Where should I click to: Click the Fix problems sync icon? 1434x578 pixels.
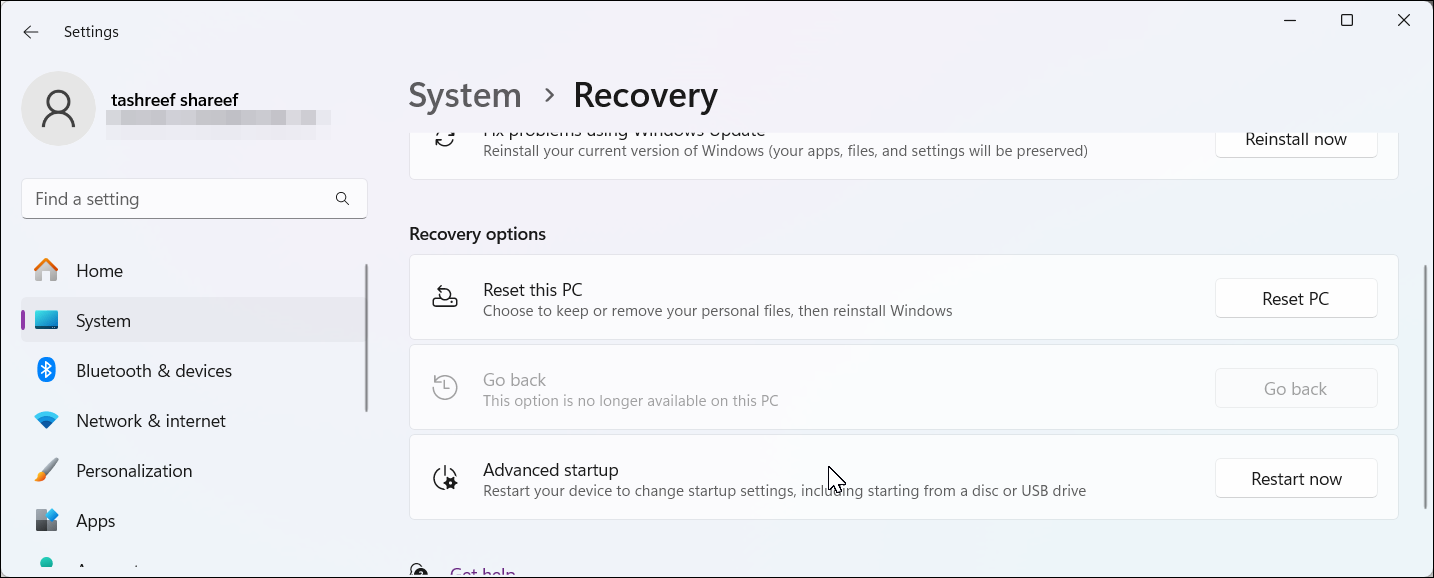445,139
